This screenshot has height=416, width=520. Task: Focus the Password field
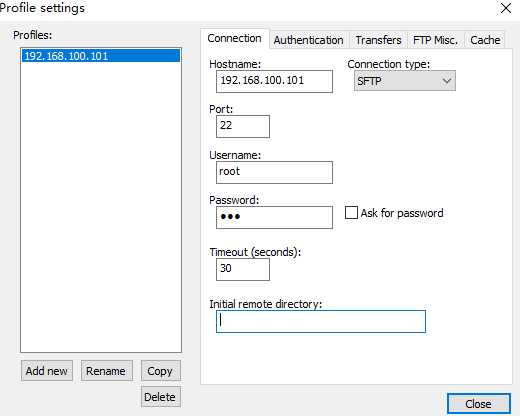(274, 217)
